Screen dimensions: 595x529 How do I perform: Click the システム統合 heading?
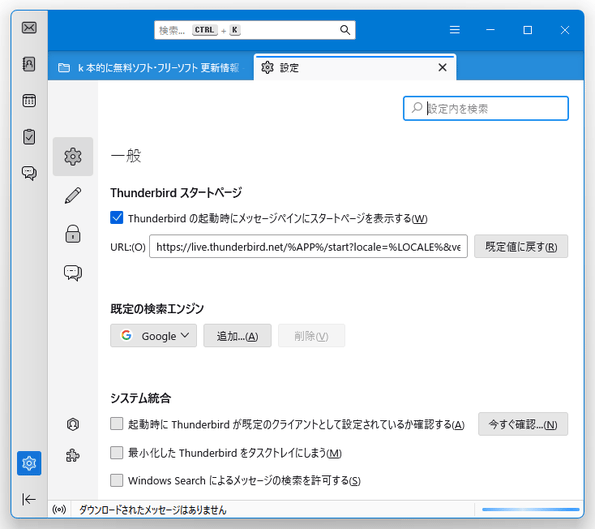pyautogui.click(x=141, y=398)
